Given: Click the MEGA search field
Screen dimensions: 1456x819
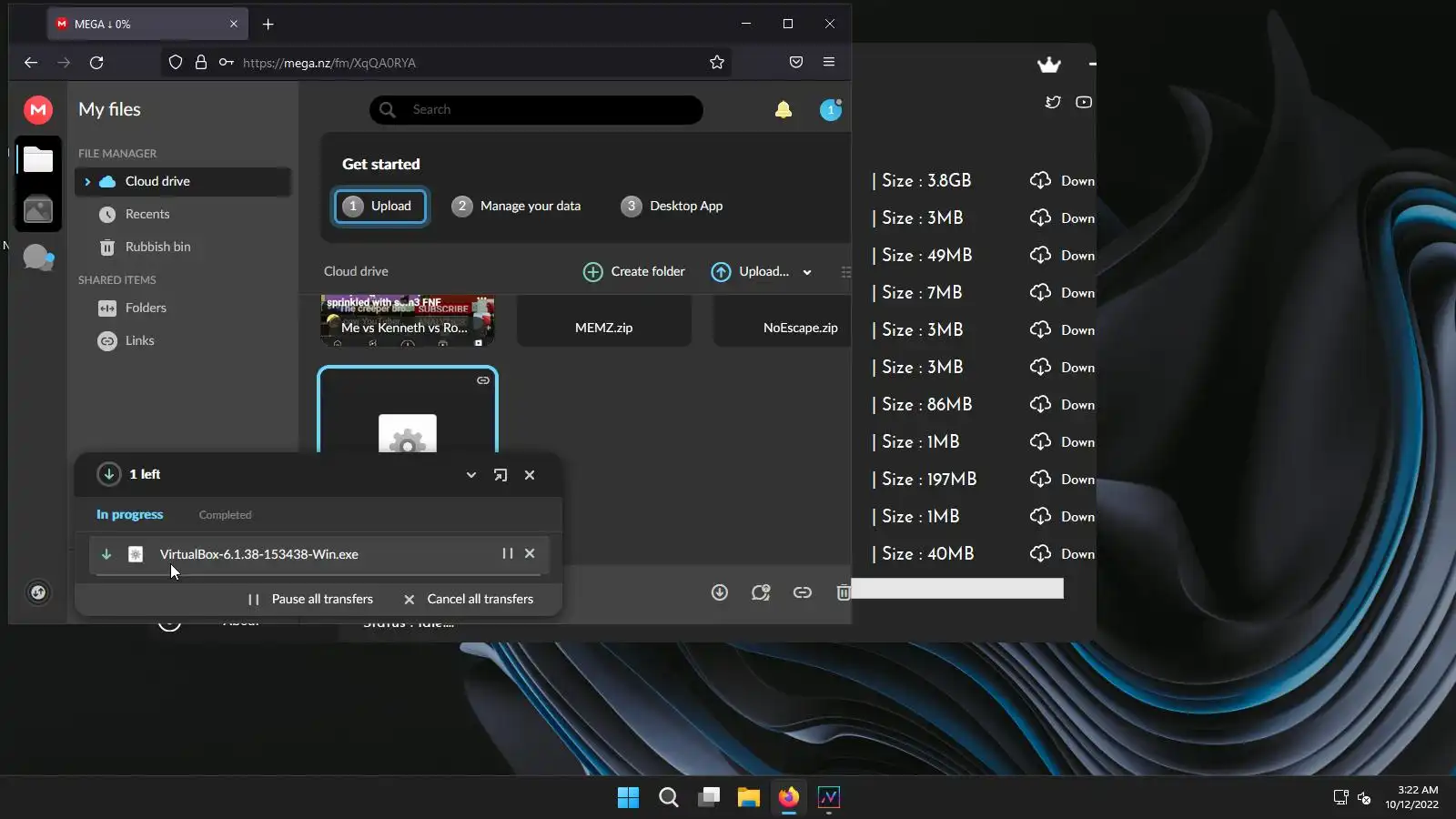Looking at the screenshot, I should 536,110.
